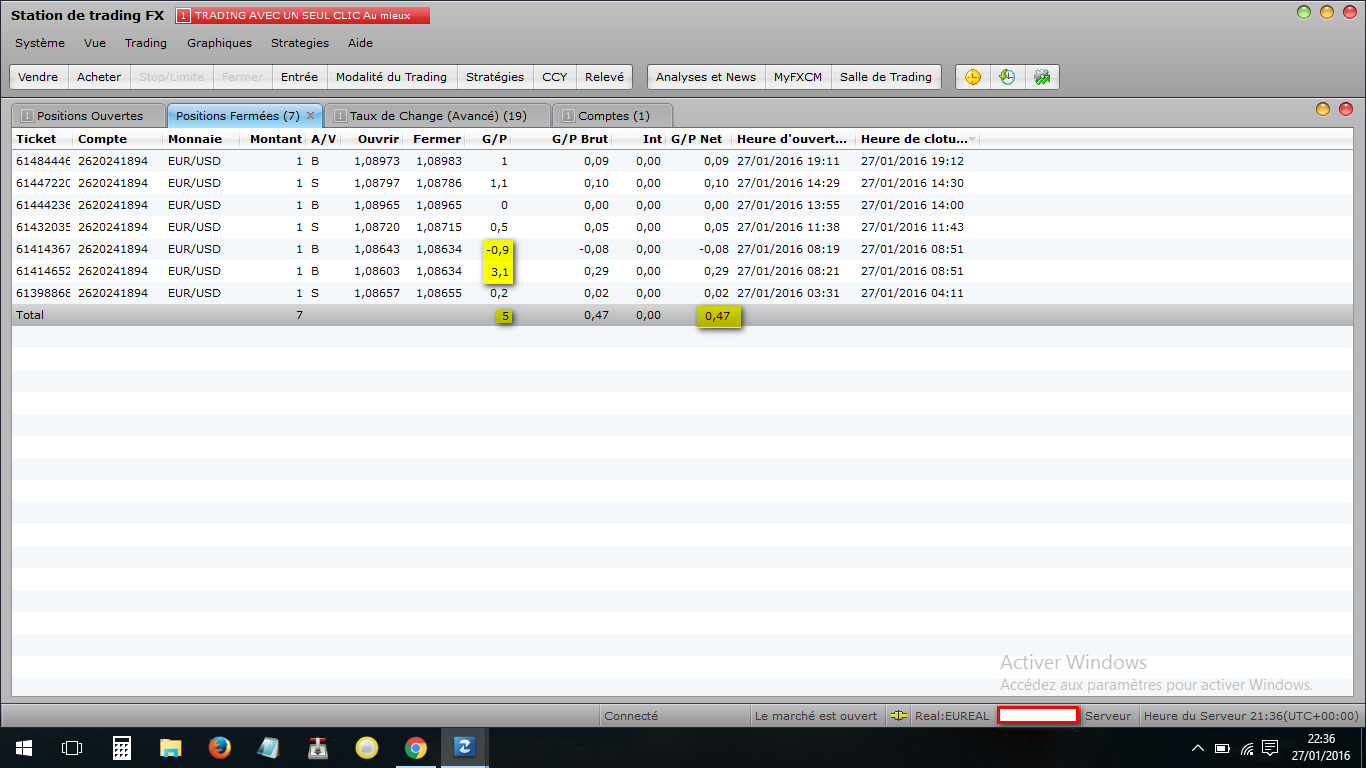Click the blue trading station taskbar icon
The width and height of the screenshot is (1366, 768).
point(465,747)
